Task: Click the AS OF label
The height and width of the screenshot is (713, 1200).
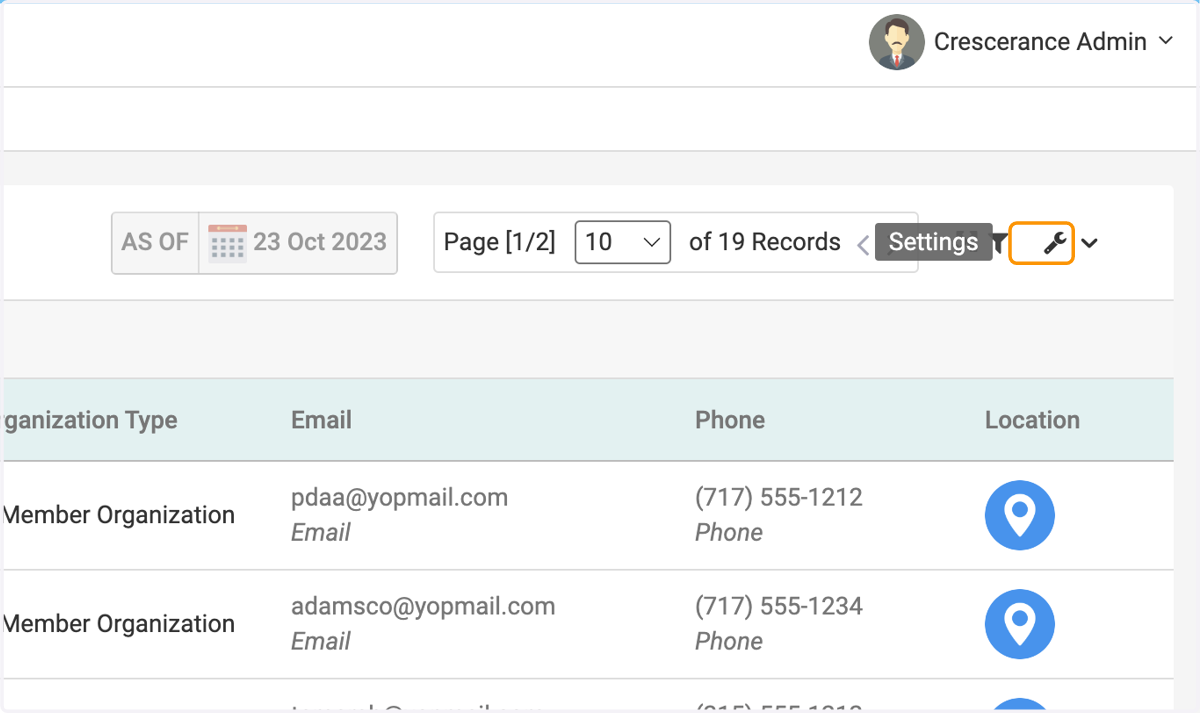Action: pyautogui.click(x=155, y=242)
